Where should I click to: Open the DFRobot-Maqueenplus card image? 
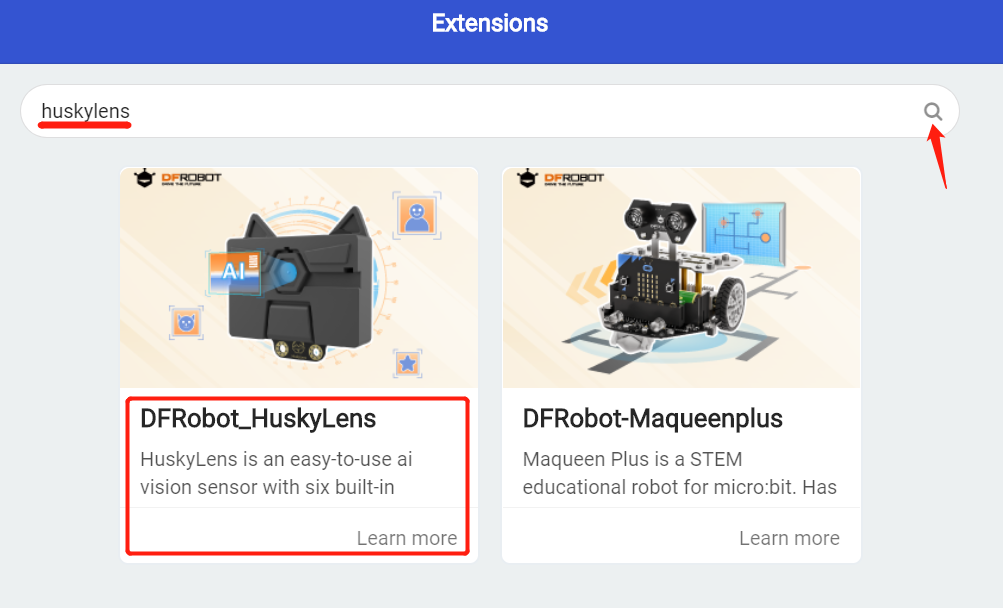tap(681, 277)
